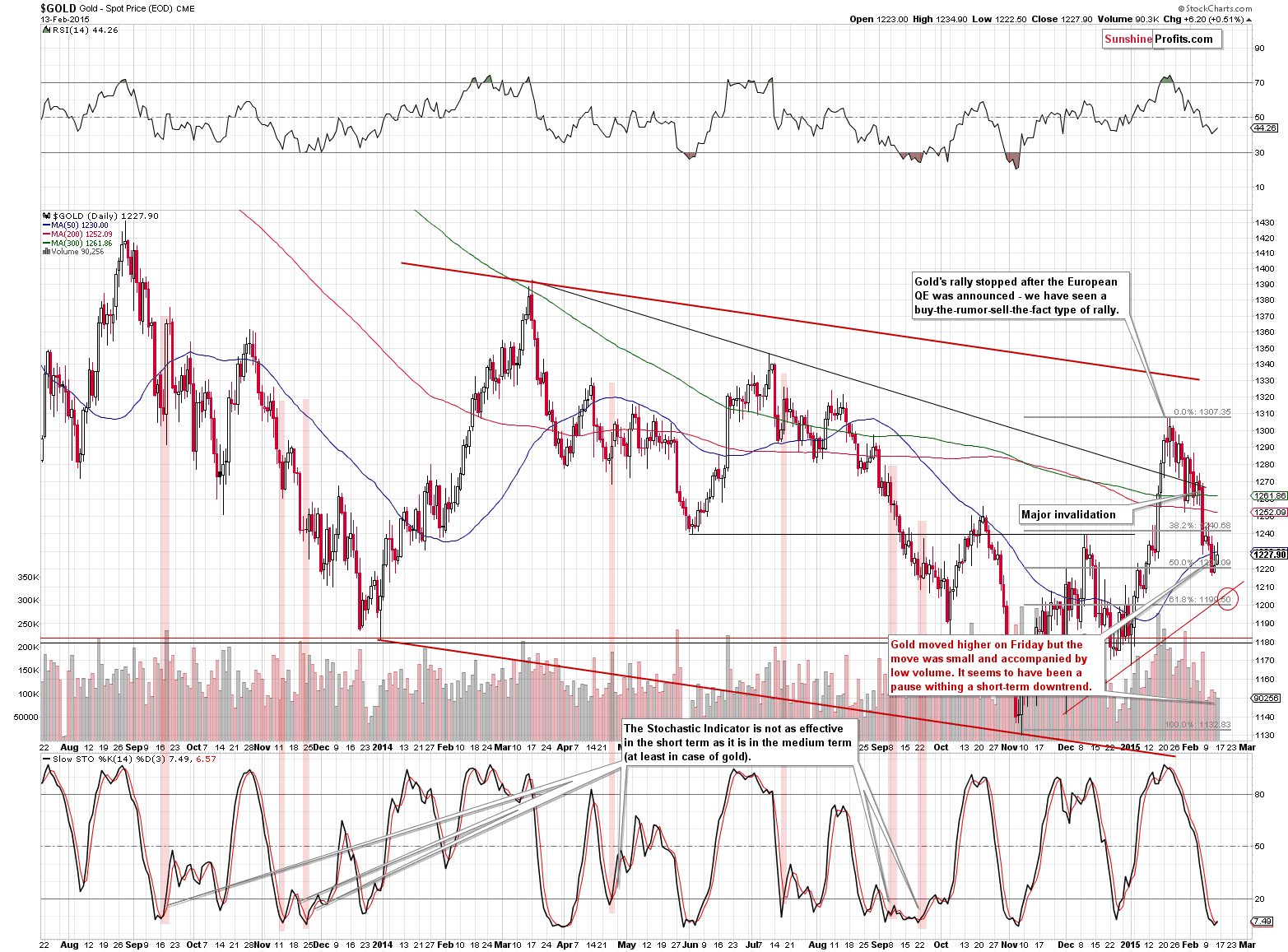The image size is (1288, 952).
Task: Click the 7.49 stochastic value tag
Action: tap(1262, 921)
